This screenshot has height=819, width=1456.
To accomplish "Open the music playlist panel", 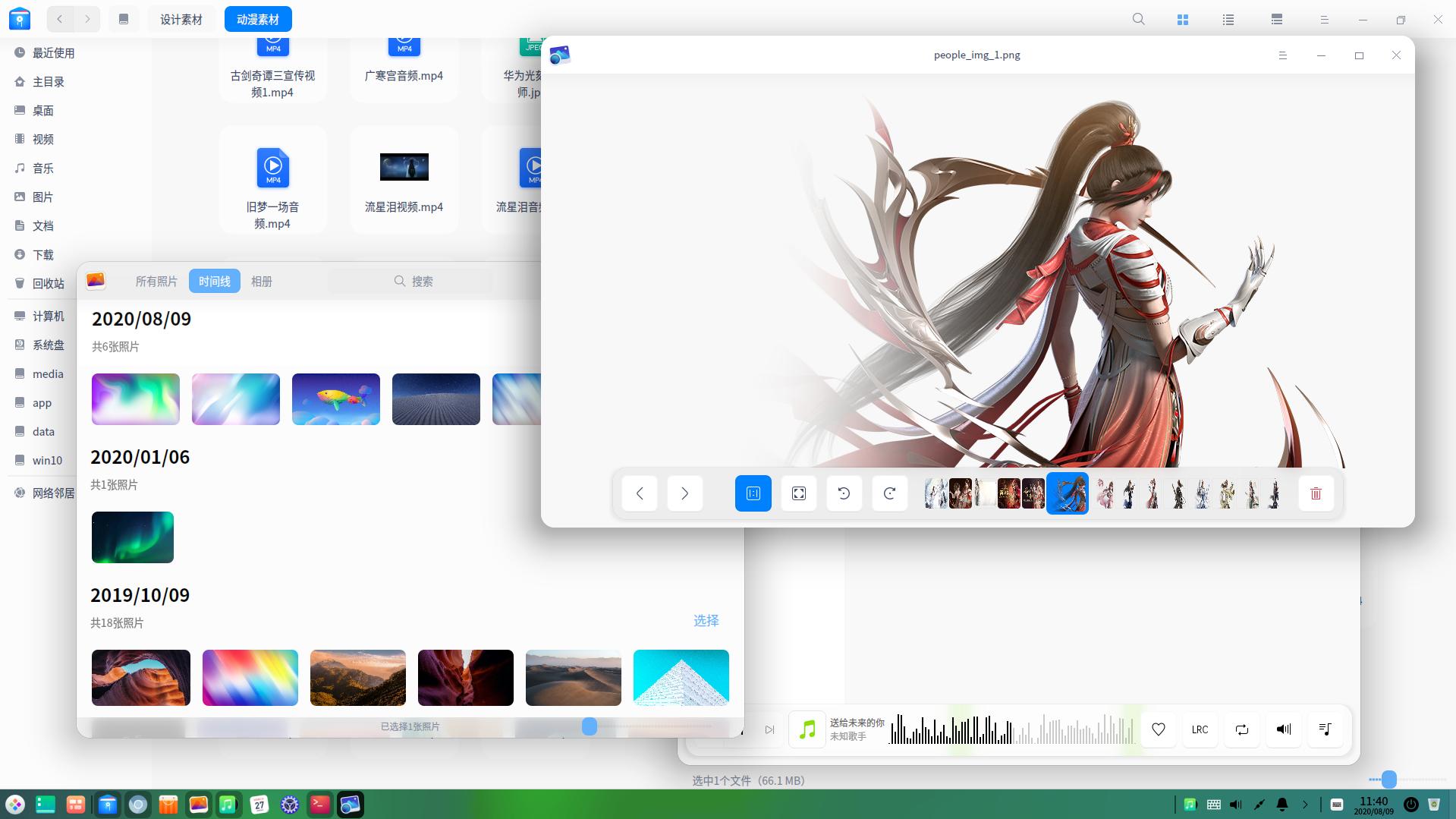I will coord(1325,729).
